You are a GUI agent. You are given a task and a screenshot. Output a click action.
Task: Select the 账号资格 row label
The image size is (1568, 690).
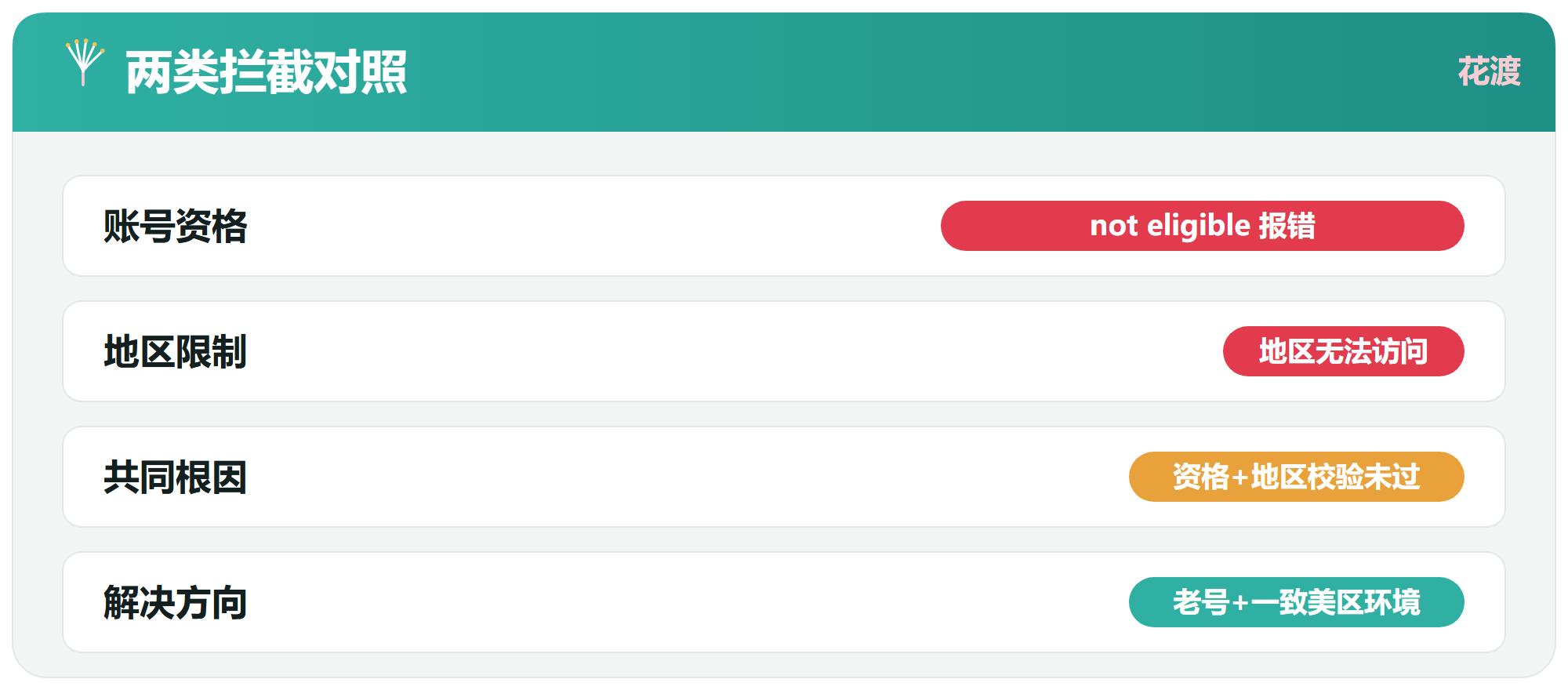coord(175,226)
